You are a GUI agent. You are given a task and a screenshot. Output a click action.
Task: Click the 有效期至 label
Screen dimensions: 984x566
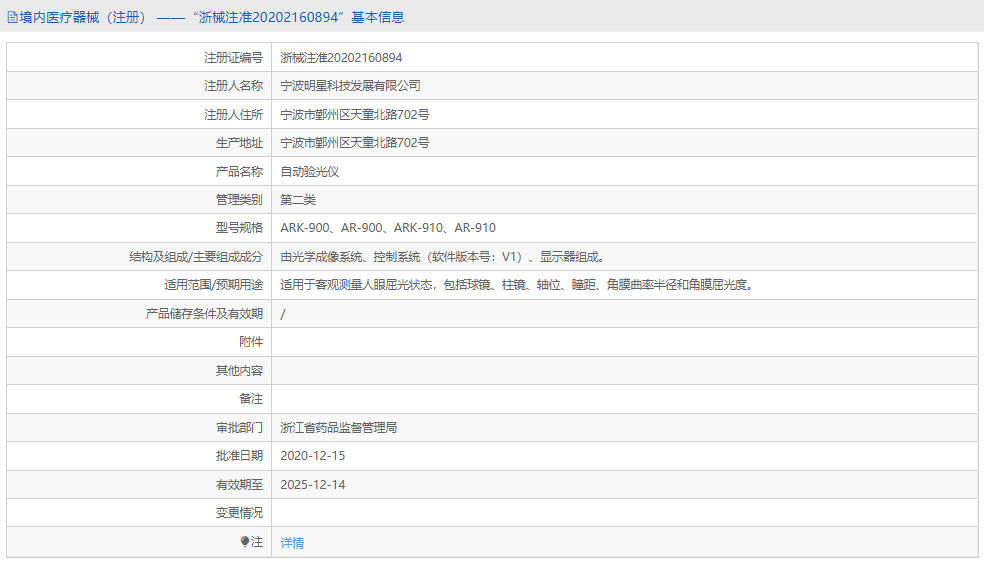(239, 485)
